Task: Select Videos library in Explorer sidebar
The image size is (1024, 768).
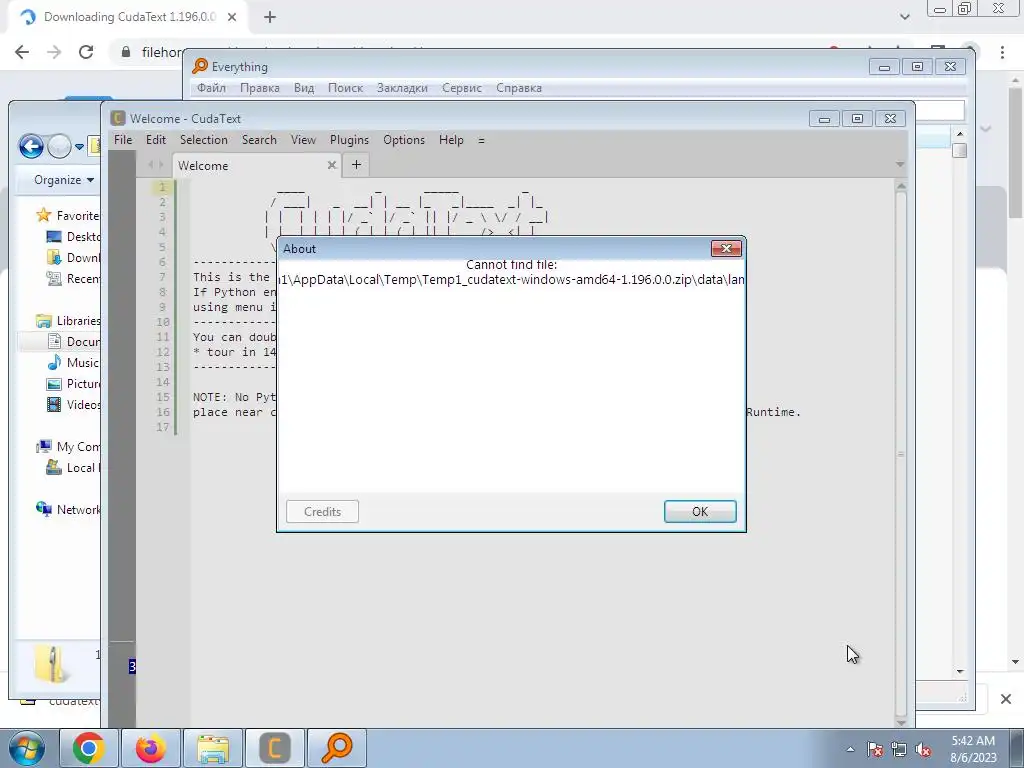Action: pyautogui.click(x=73, y=404)
